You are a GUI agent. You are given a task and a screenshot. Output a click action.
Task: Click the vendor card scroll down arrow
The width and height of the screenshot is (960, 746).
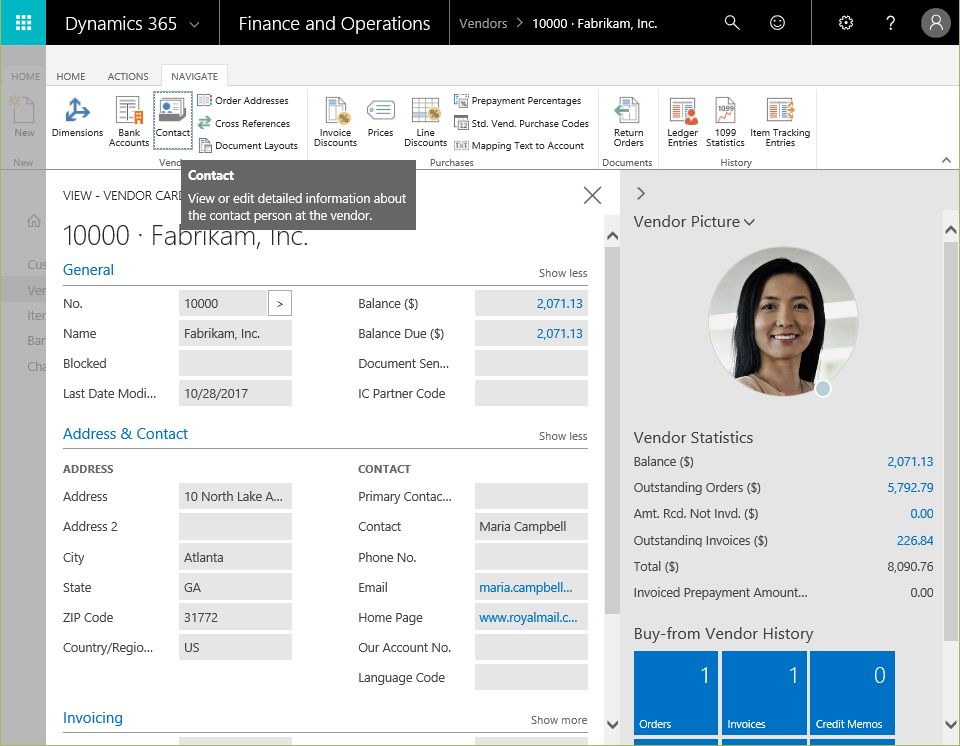tap(612, 725)
